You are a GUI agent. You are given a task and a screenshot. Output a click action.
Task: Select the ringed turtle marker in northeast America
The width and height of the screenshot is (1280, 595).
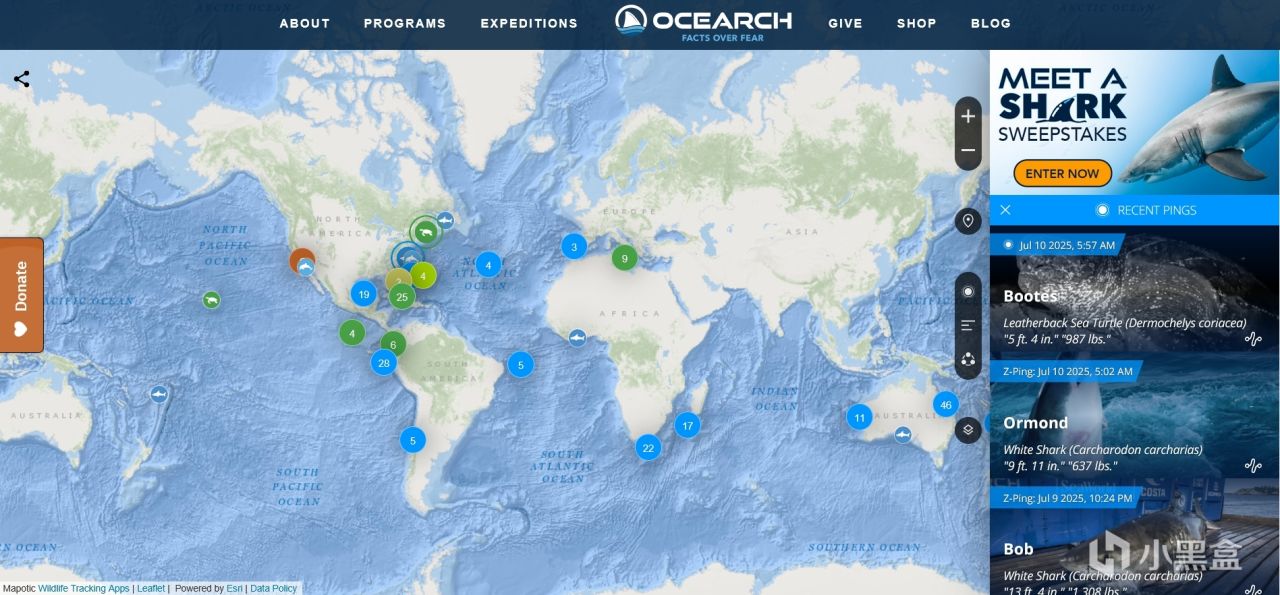click(x=426, y=232)
